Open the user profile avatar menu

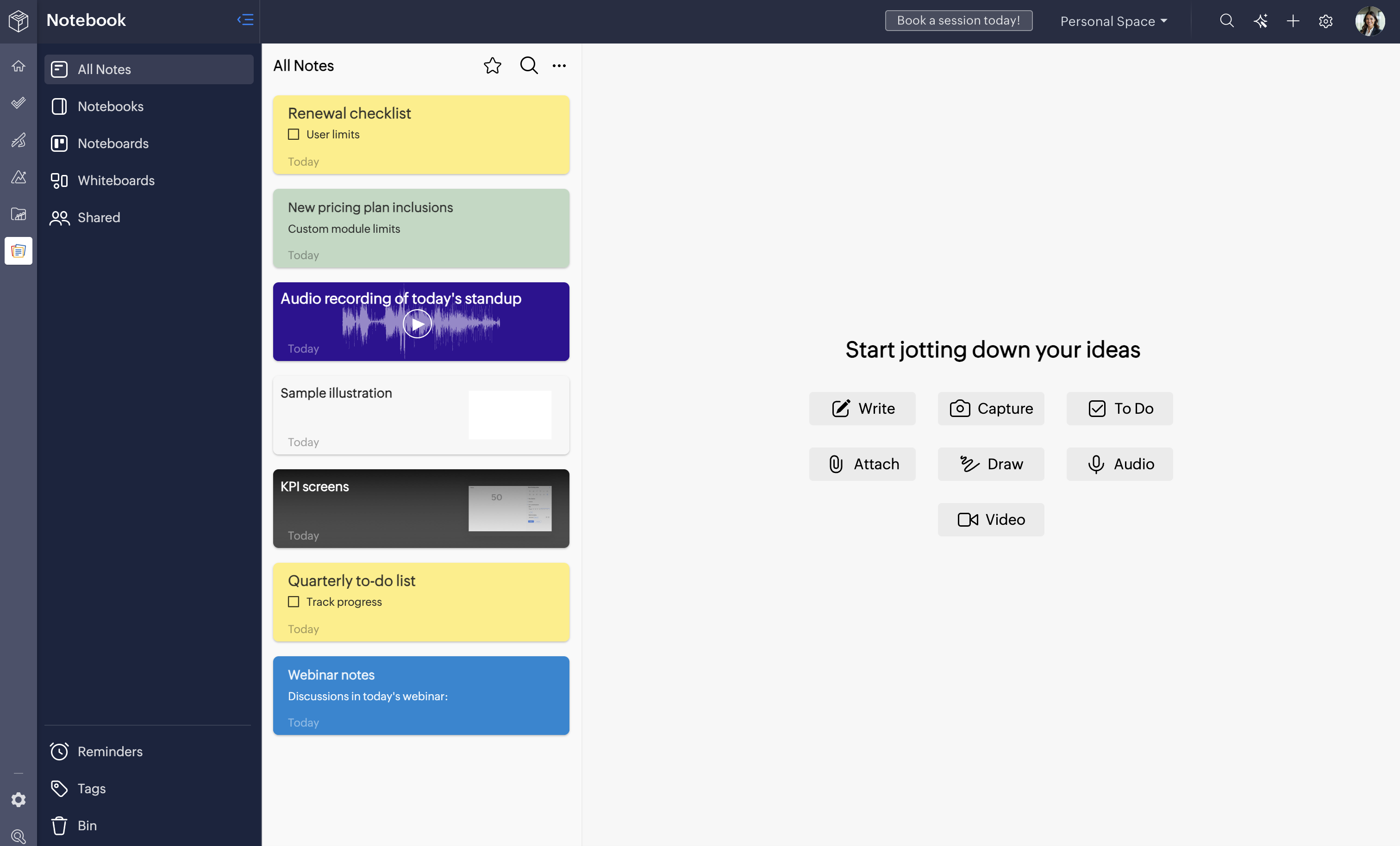[x=1369, y=21]
